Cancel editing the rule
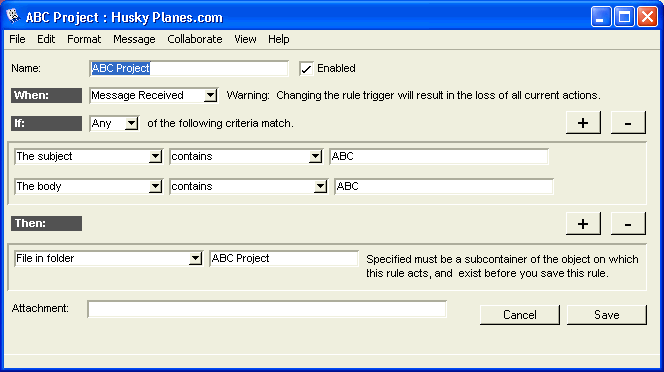Viewport: 664px width, 372px height. pyautogui.click(x=520, y=315)
